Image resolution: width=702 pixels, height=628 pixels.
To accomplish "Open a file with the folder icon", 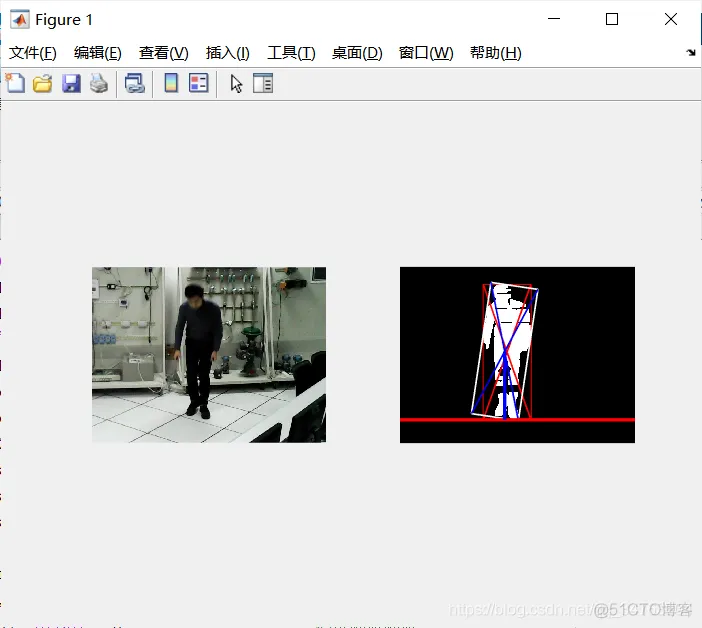I will tap(43, 83).
